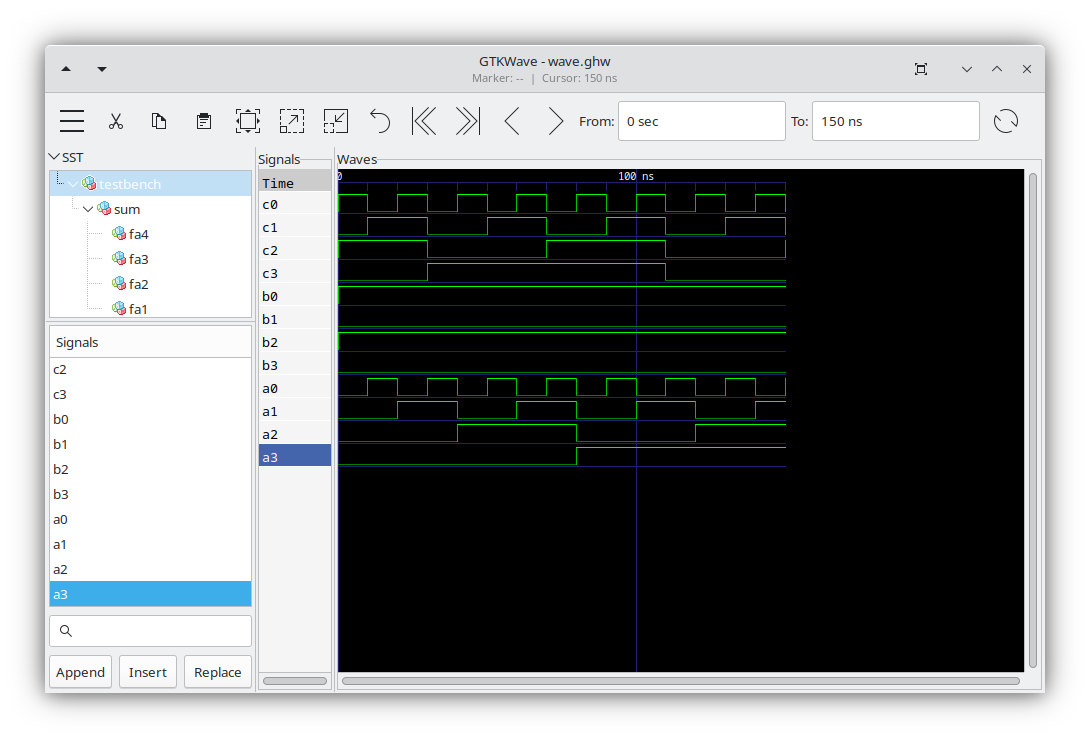This screenshot has height=738, width=1090.
Task: Collapse the sum module in the tree
Action: [x=87, y=209]
